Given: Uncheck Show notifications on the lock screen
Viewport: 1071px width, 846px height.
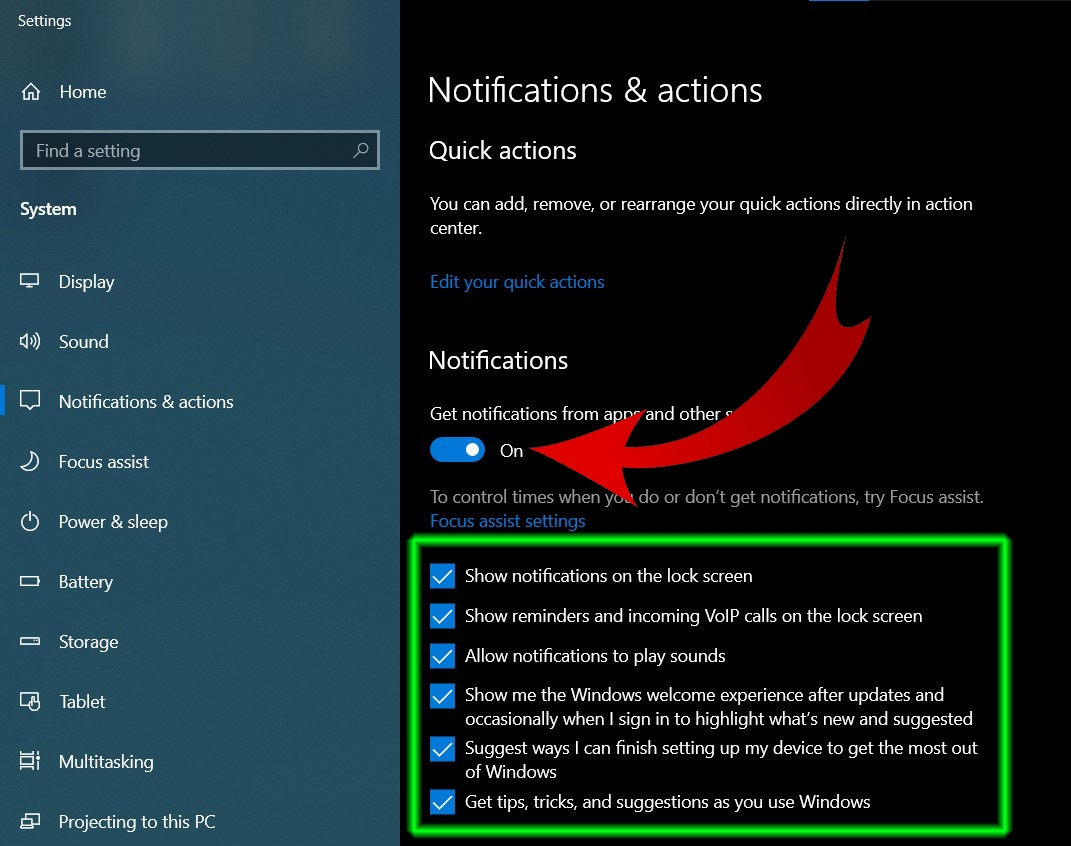Looking at the screenshot, I should click(443, 576).
